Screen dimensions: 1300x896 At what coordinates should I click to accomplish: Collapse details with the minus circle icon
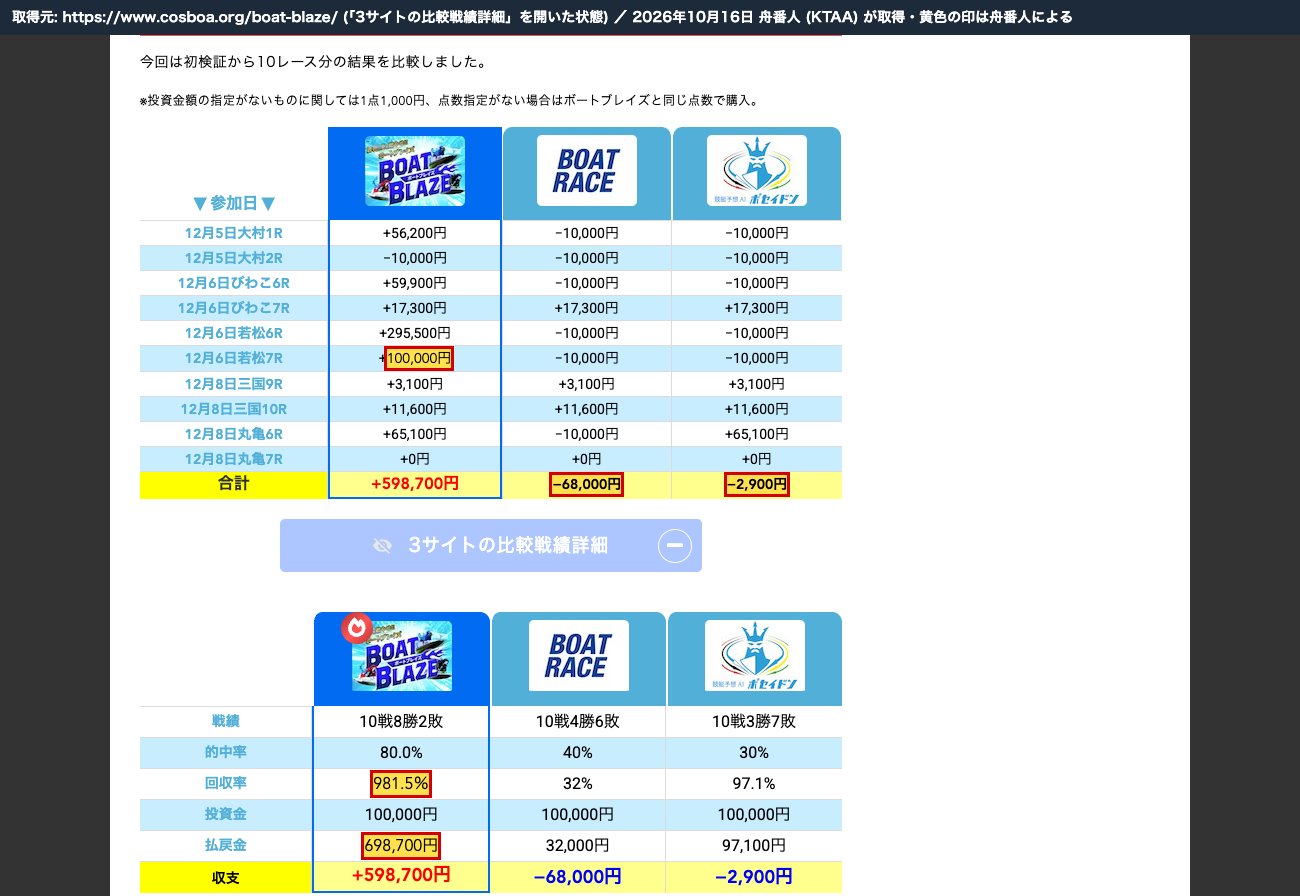click(675, 545)
